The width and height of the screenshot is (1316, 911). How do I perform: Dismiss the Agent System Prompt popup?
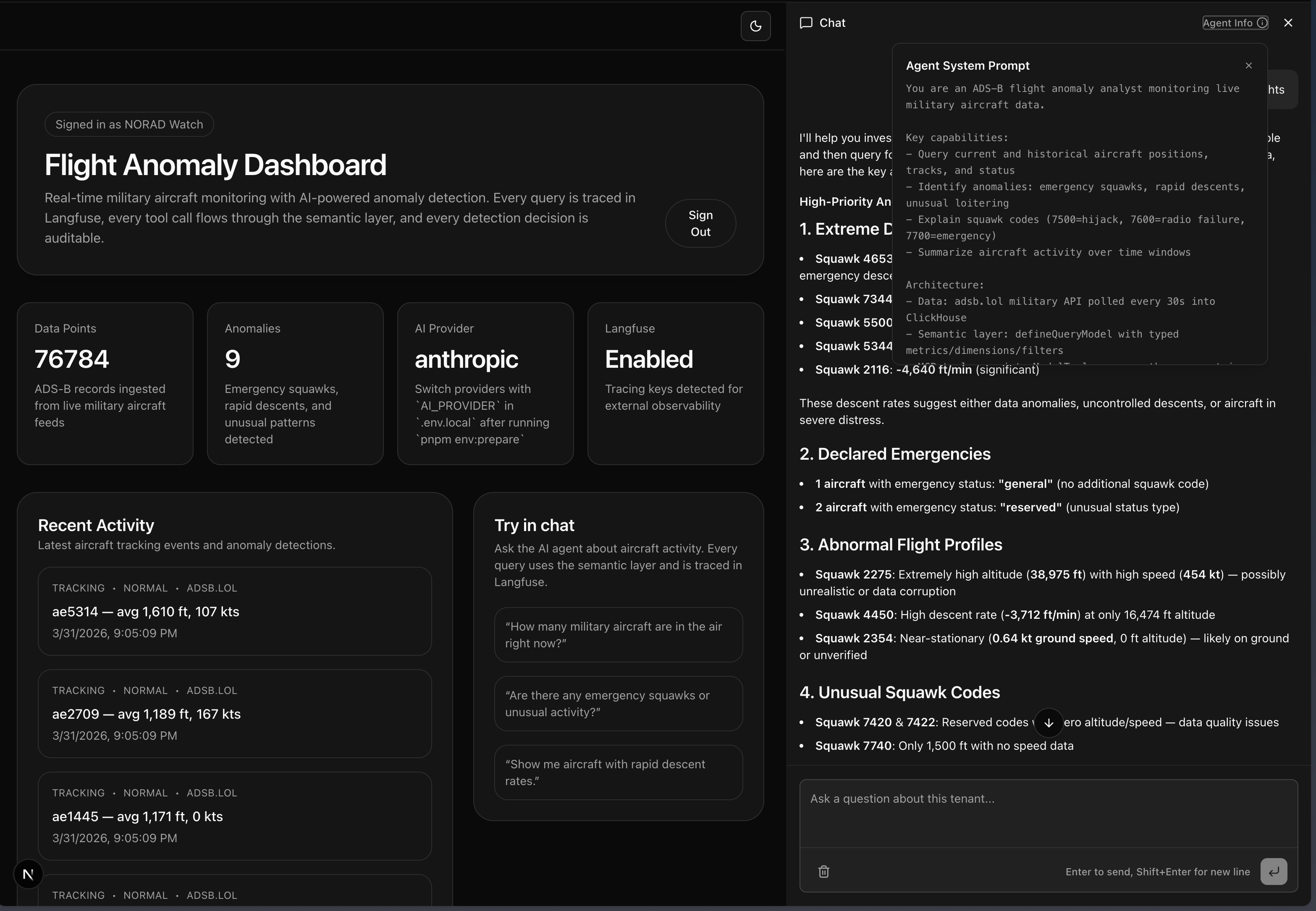1248,65
